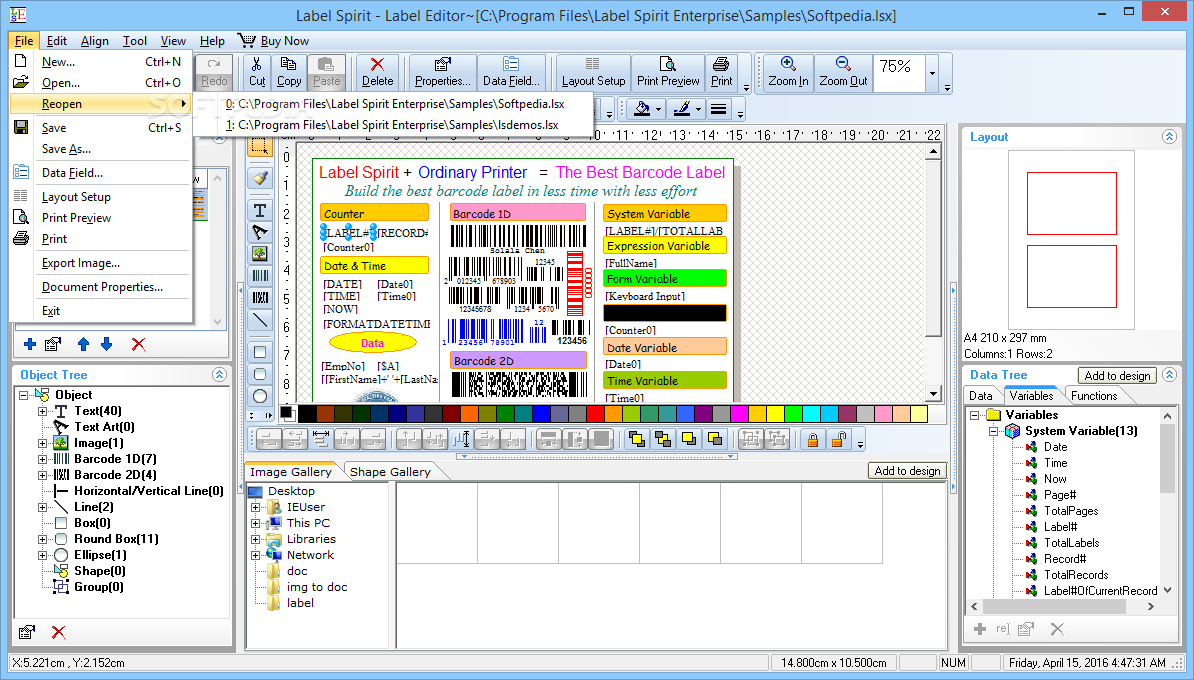1194x680 pixels.
Task: Collapse the Object Tree panel chevron
Action: coord(219,375)
